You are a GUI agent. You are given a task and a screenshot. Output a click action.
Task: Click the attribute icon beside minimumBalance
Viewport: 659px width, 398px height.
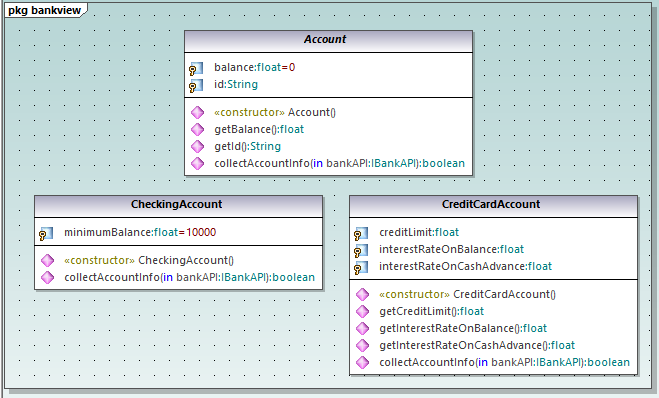pyautogui.click(x=46, y=233)
